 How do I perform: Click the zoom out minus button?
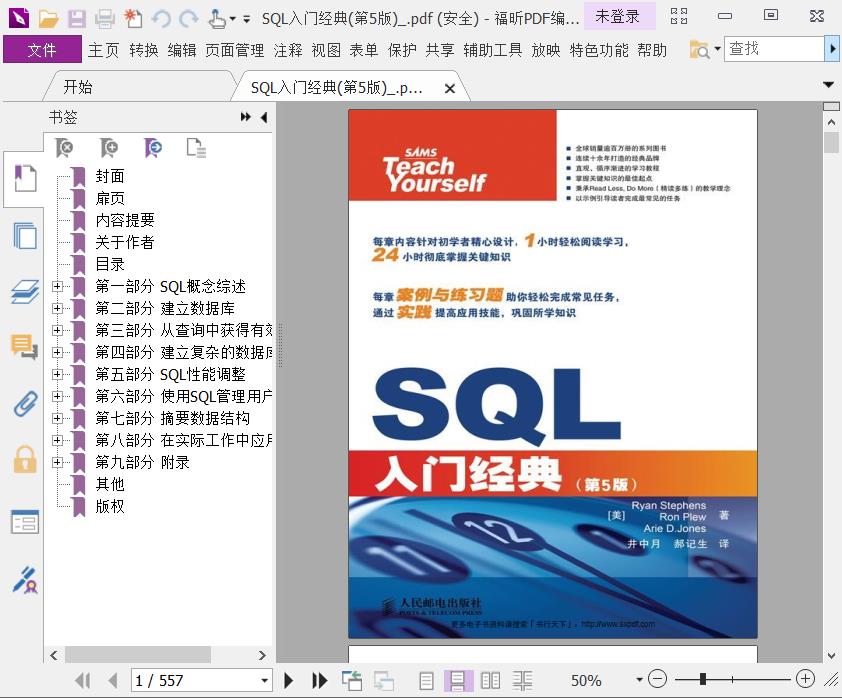pos(657,679)
